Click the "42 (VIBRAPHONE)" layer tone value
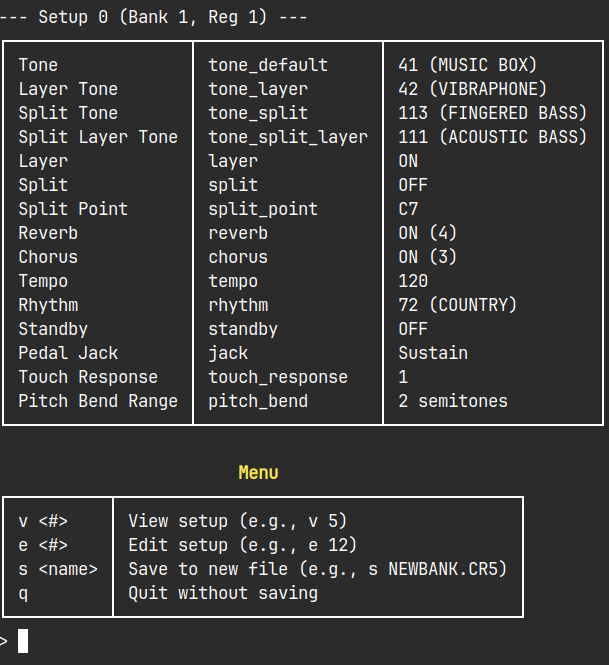The height and width of the screenshot is (665, 609). tap(473, 89)
